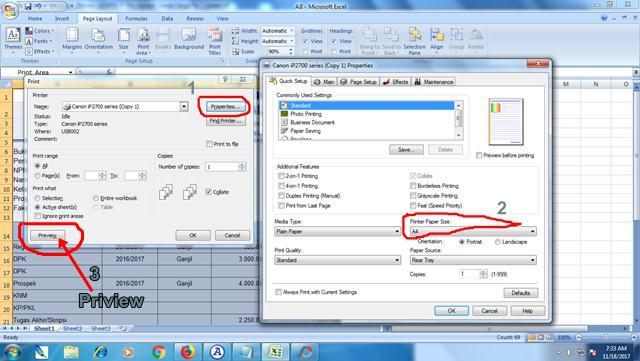Open the Printer Paper Size dropdown
Screen dimensions: 640x361
pyautogui.click(x=473, y=232)
